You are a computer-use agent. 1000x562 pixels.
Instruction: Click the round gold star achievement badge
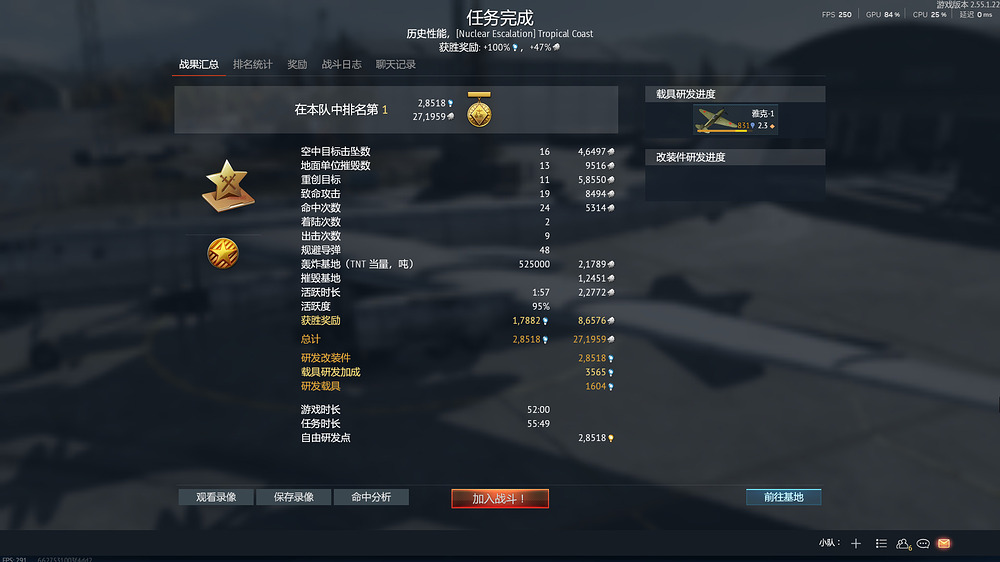[x=223, y=253]
